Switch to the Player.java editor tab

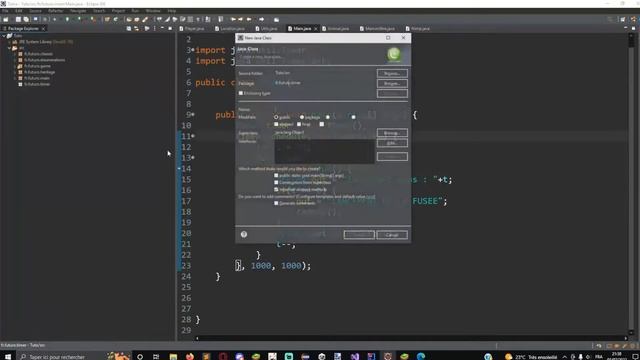pos(192,29)
